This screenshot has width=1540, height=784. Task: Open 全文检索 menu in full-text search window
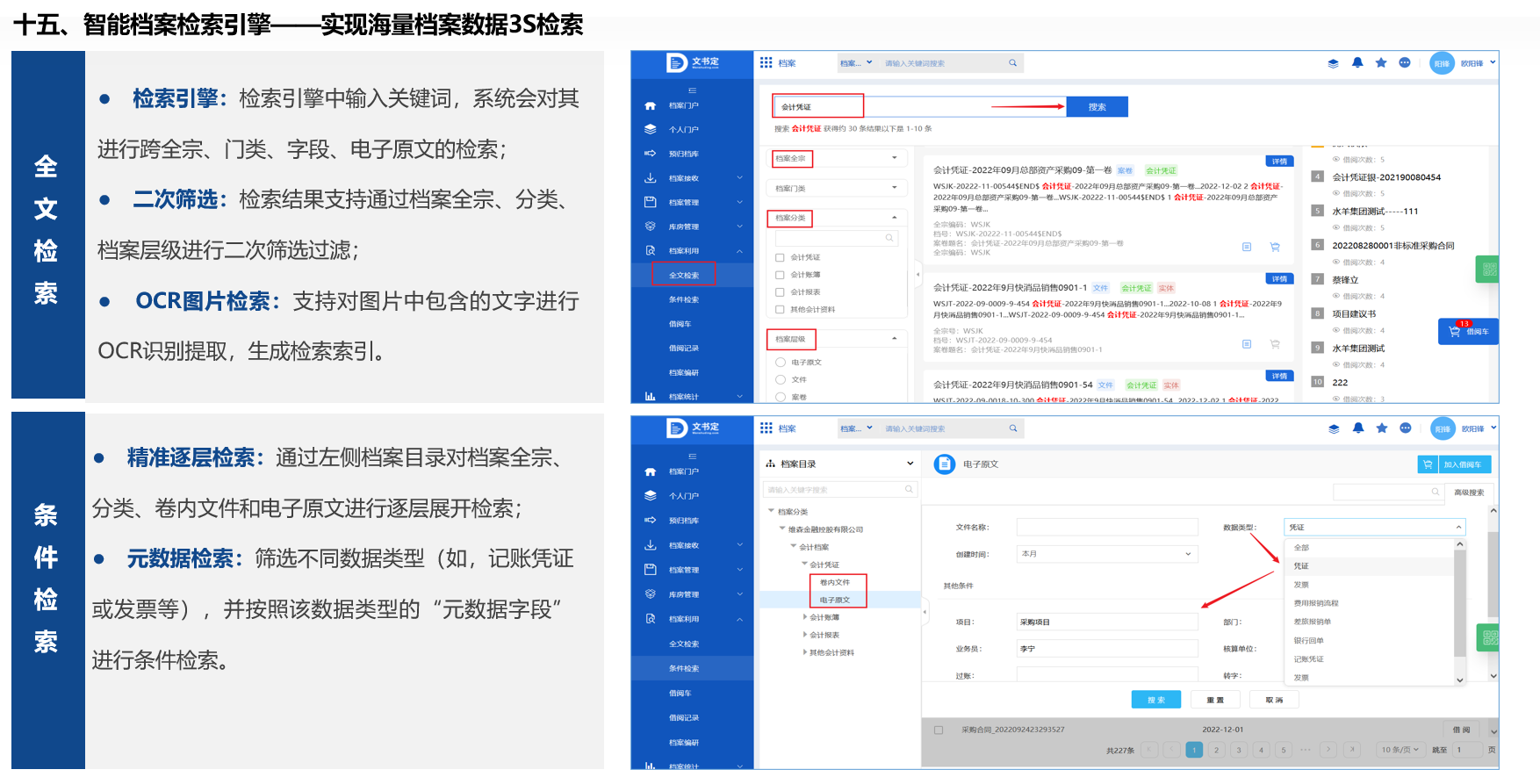click(x=684, y=275)
